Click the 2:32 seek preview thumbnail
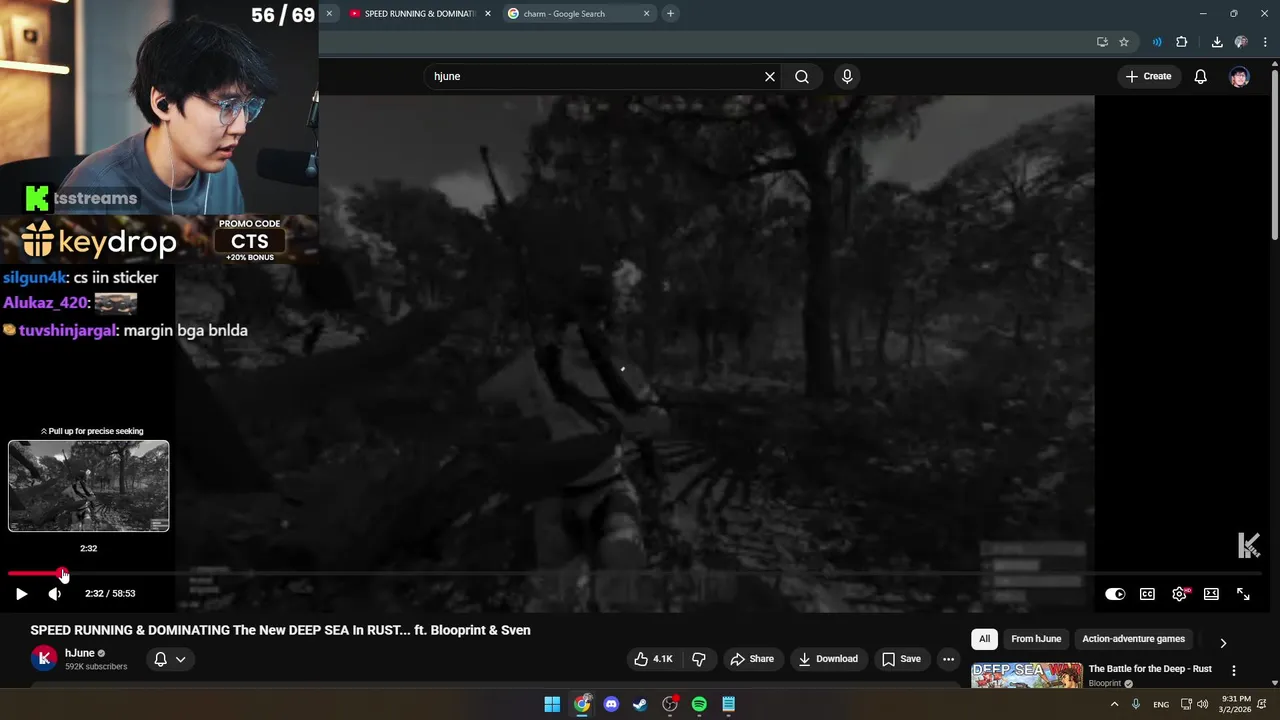Image resolution: width=1280 pixels, height=720 pixels. pos(89,486)
